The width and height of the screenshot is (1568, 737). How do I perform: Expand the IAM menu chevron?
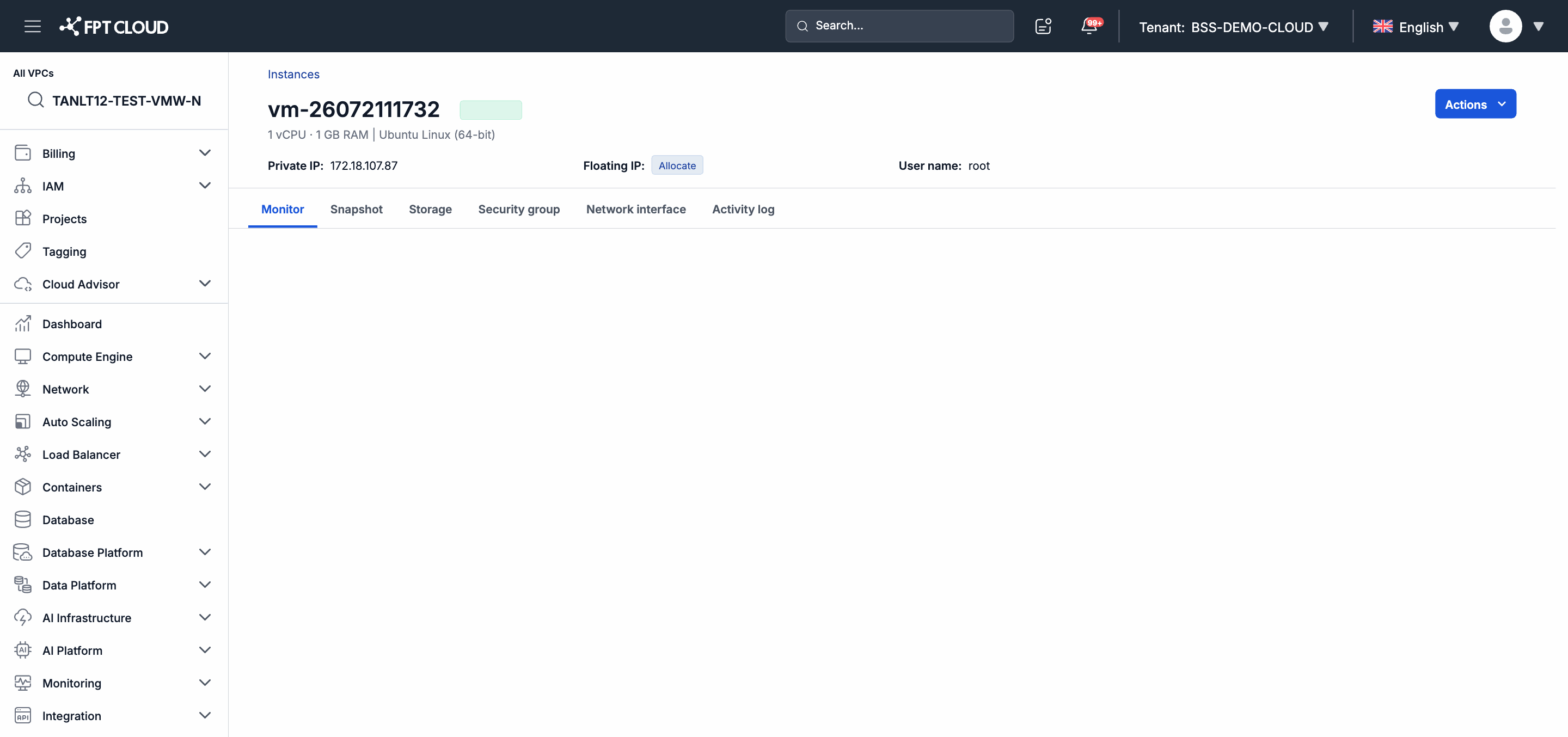[205, 185]
